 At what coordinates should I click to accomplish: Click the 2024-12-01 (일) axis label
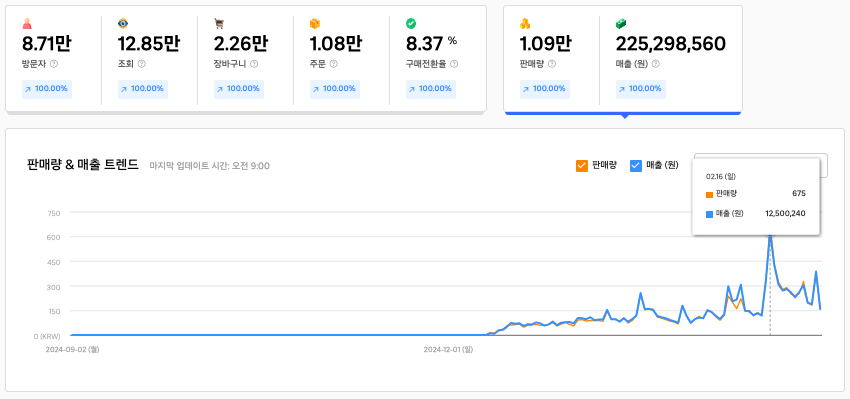[448, 350]
